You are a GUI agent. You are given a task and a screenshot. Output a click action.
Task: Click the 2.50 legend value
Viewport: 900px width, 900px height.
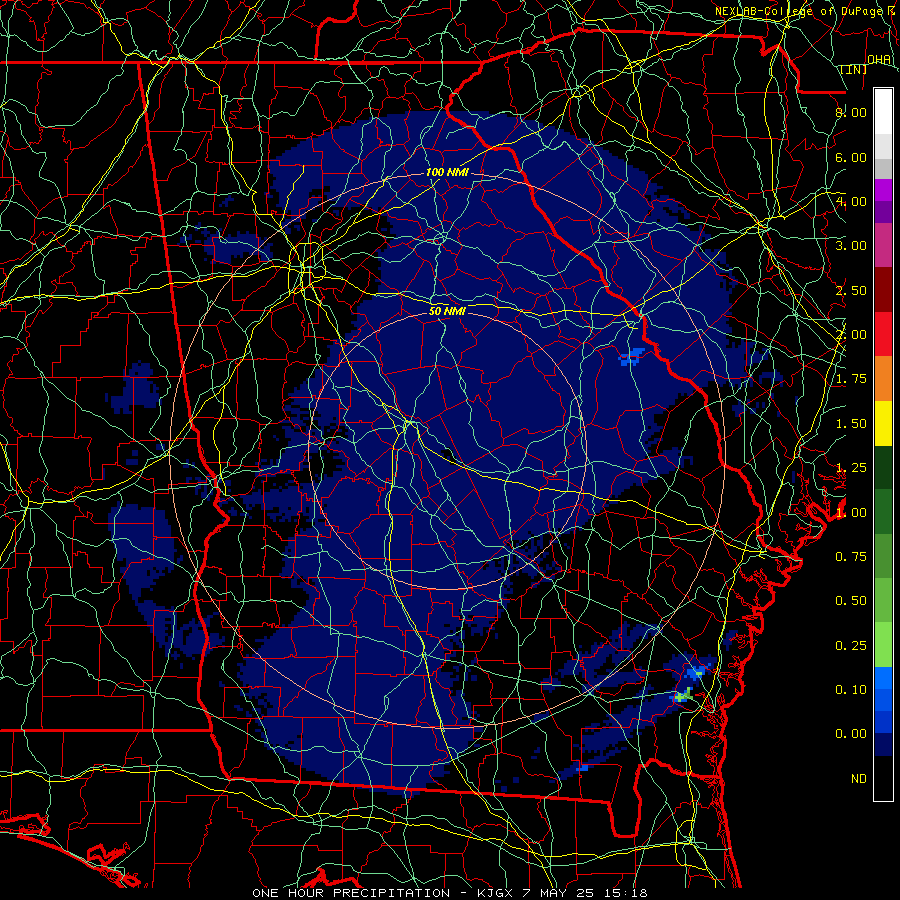[851, 290]
